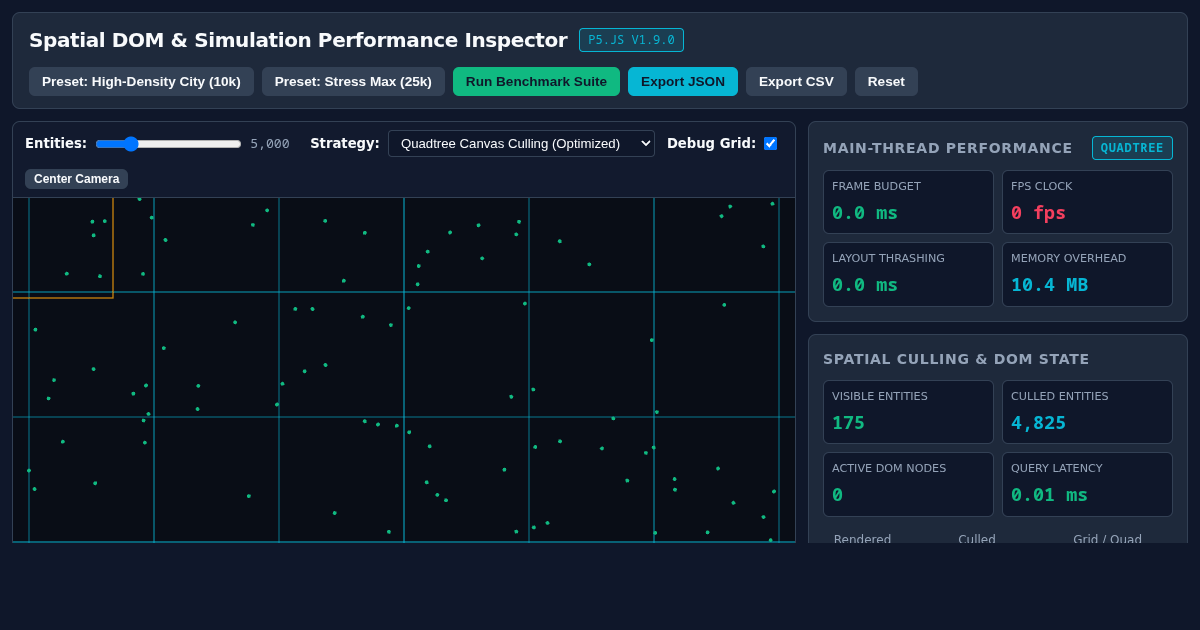Click the Culled legend label
Viewport: 1200px width, 630px height.
[977, 539]
